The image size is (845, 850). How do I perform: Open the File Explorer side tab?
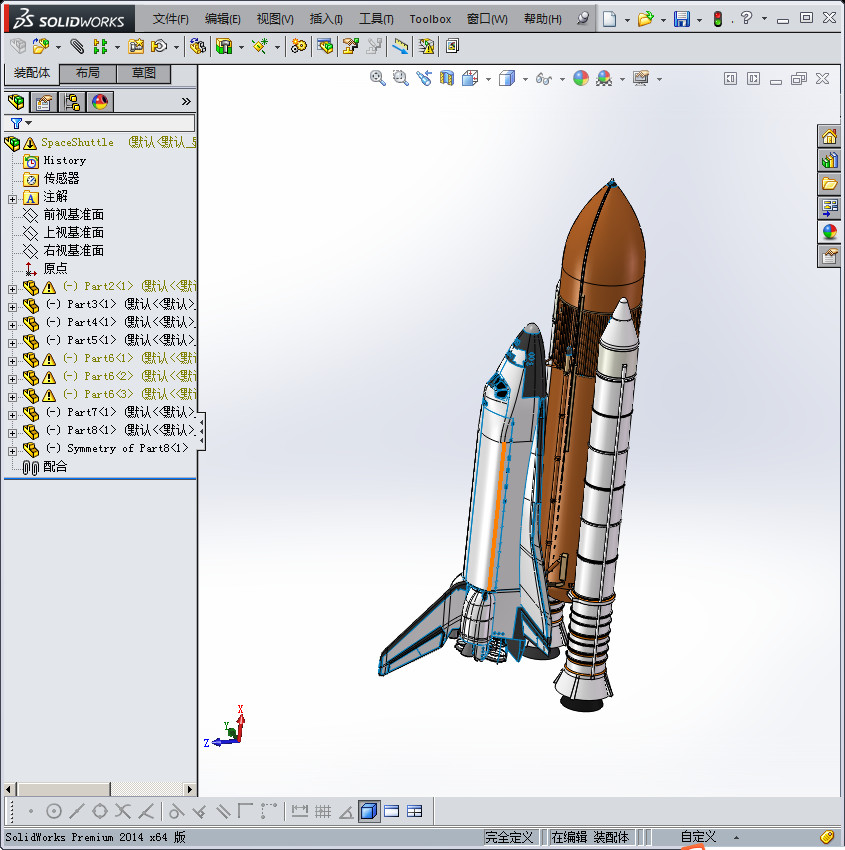click(x=829, y=184)
